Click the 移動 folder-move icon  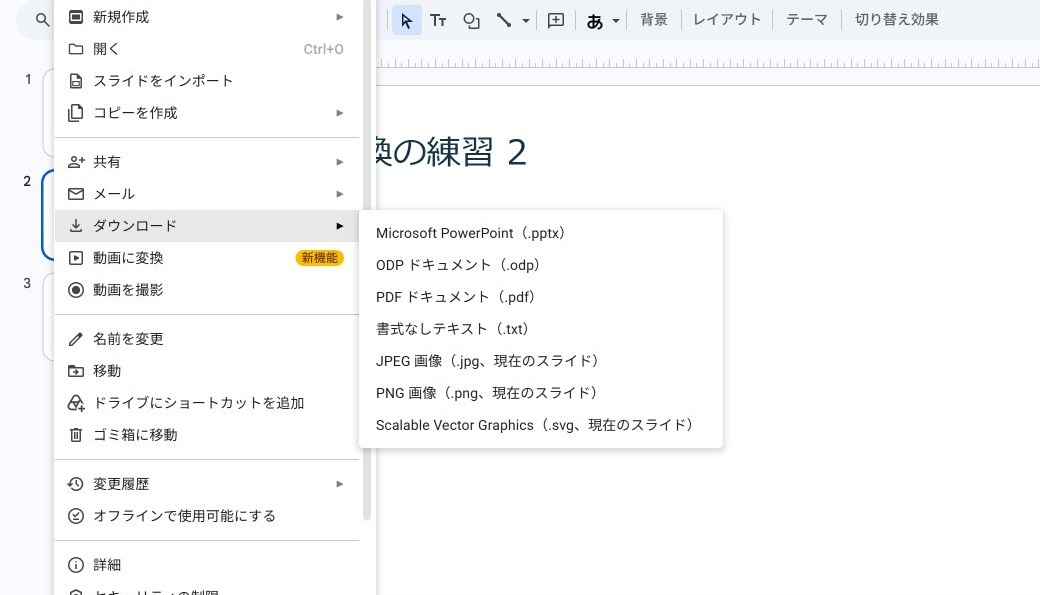pos(76,371)
